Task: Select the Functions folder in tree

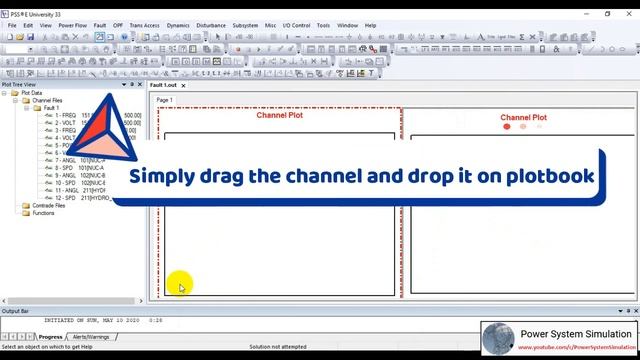Action: tap(43, 213)
